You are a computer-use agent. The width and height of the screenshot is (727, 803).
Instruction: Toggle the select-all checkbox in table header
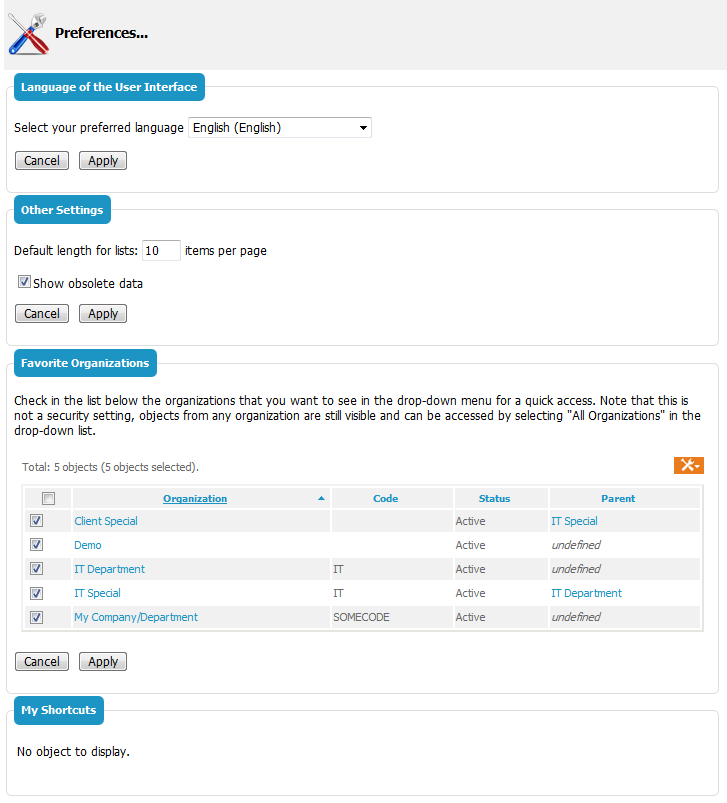(x=48, y=498)
